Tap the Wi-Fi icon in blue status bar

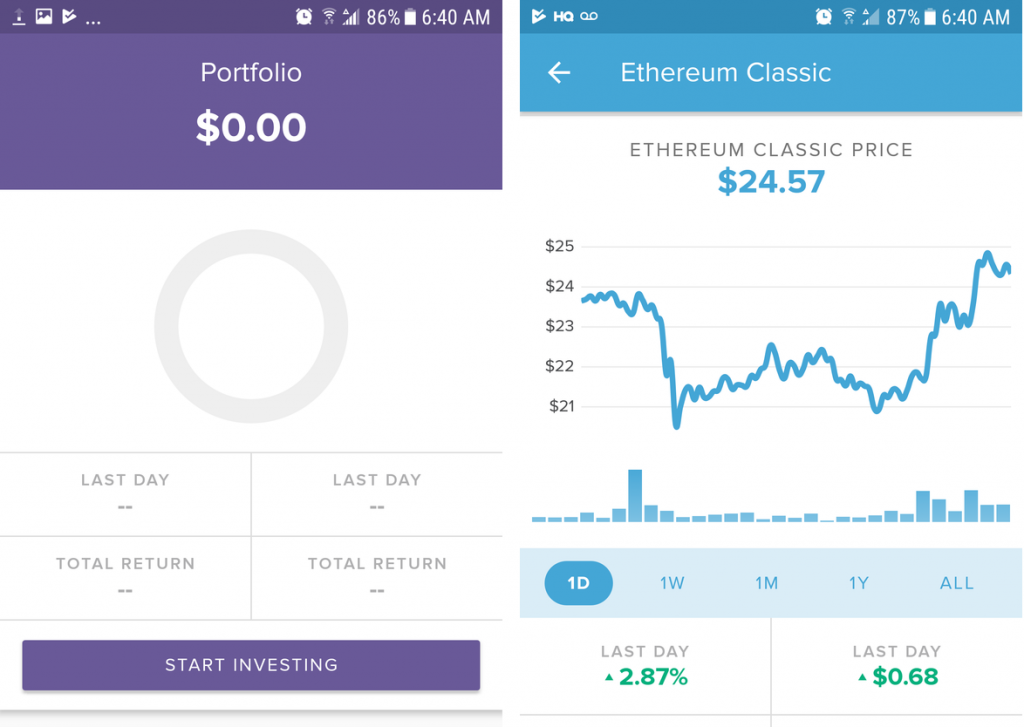(849, 17)
